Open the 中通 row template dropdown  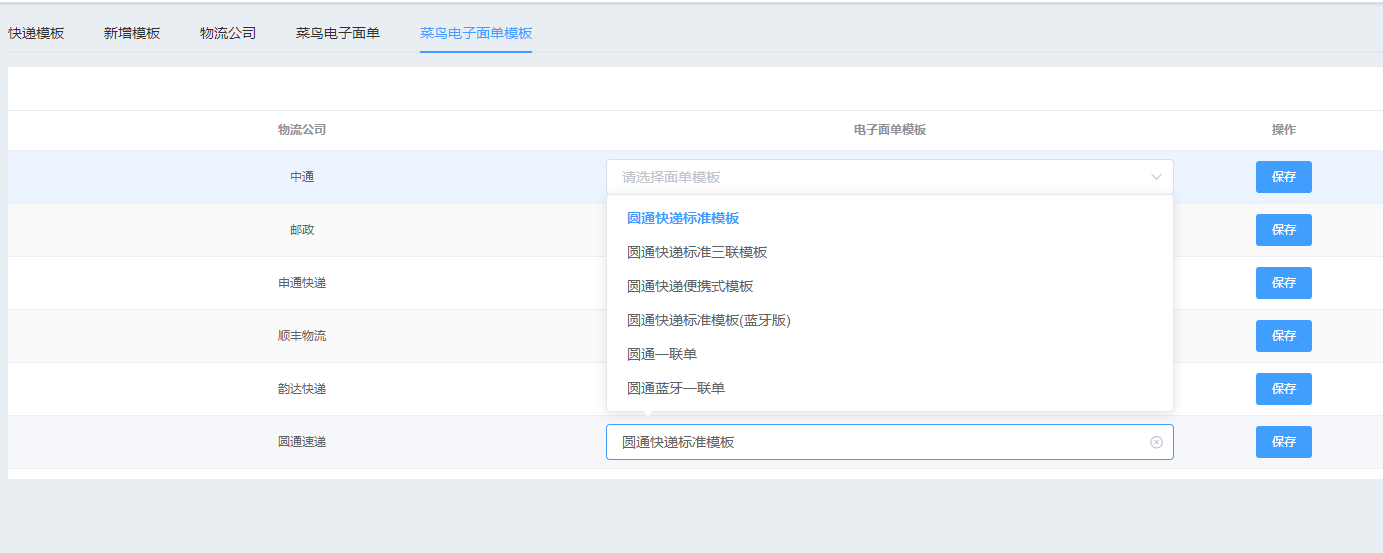pos(889,177)
